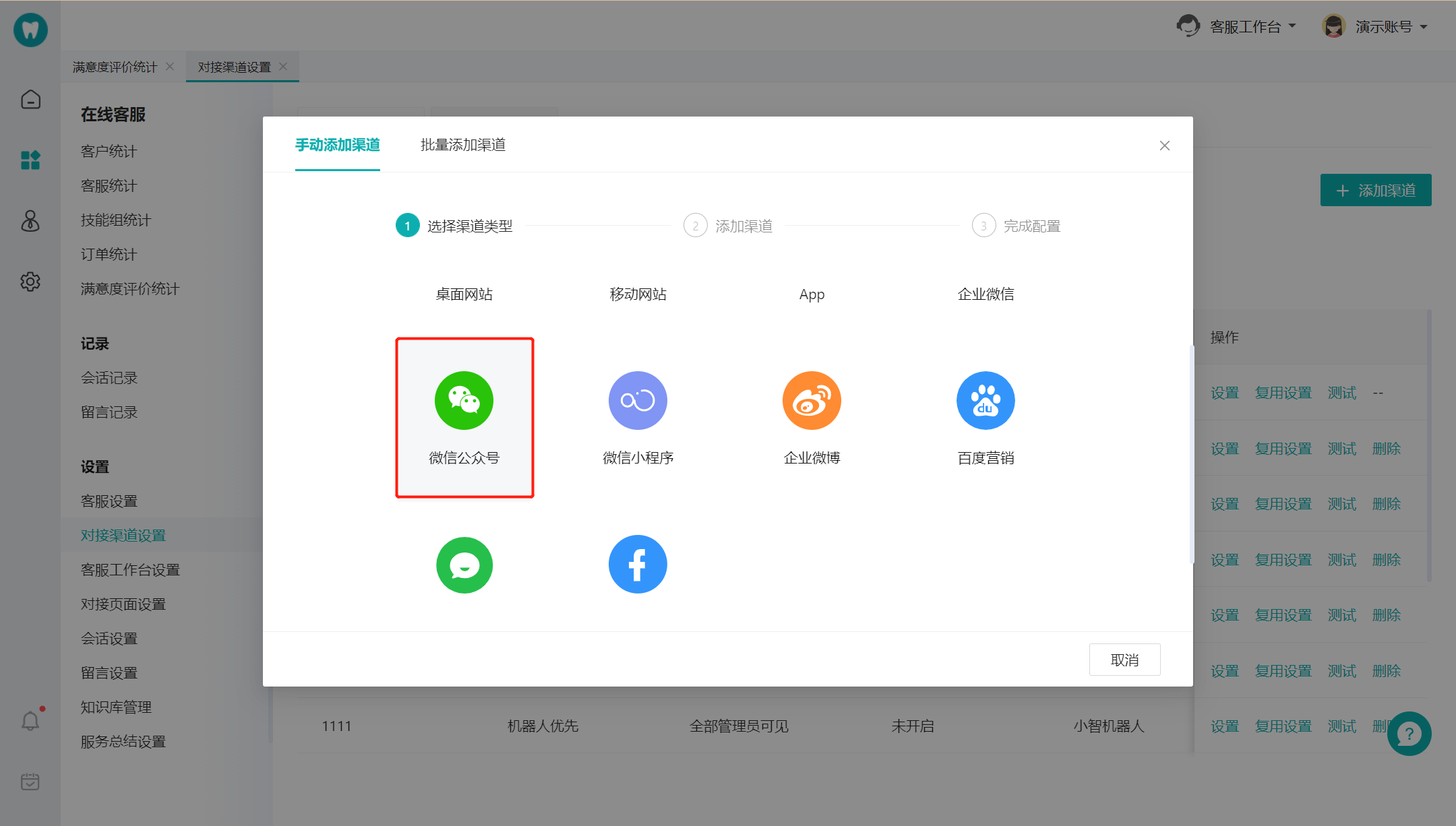
Task: Open 客服统计 in sidebar menu
Action: click(x=109, y=185)
